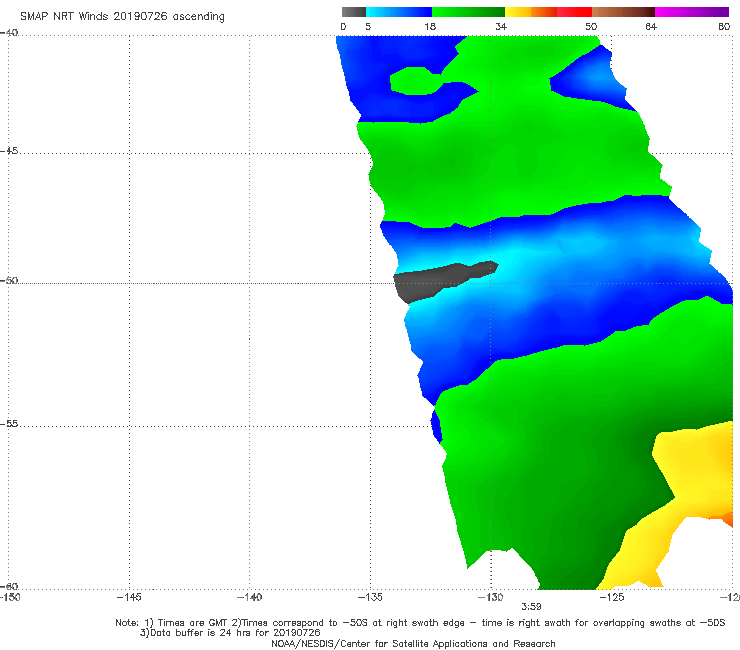Click the small green island inside the blue area

415,81
